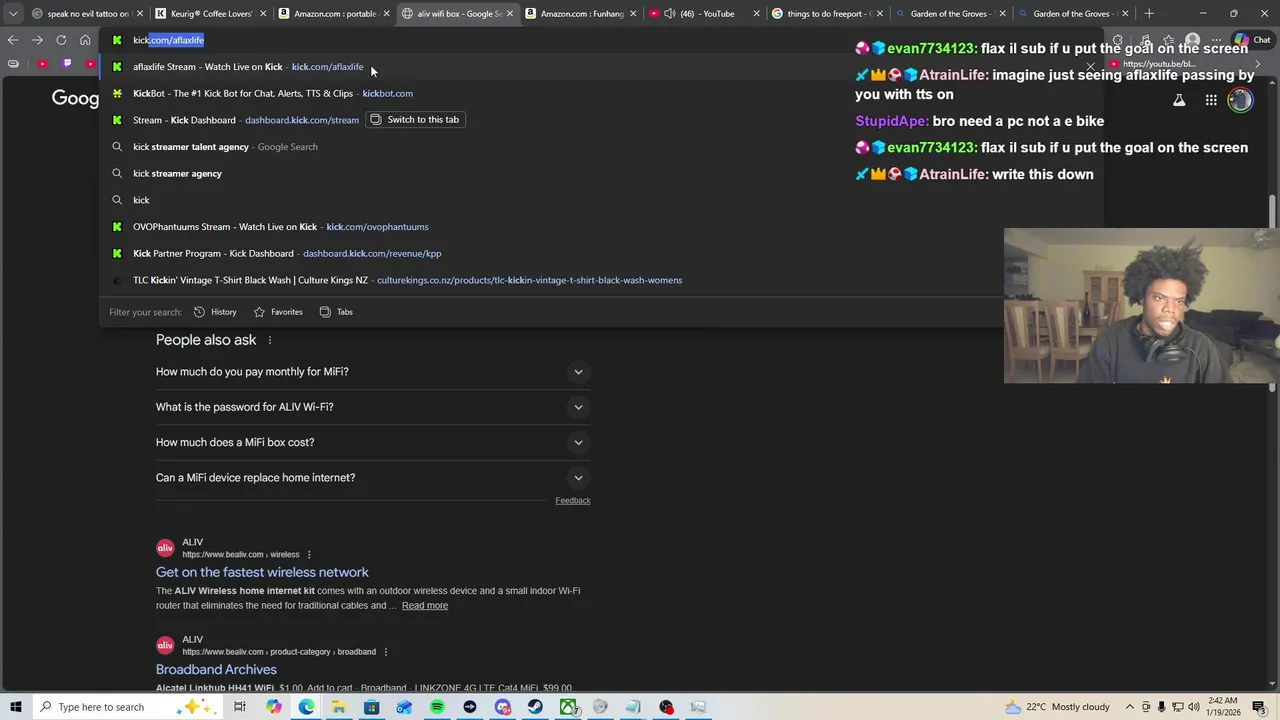This screenshot has width=1280, height=720.
Task: Reload the current page
Action: [x=61, y=40]
